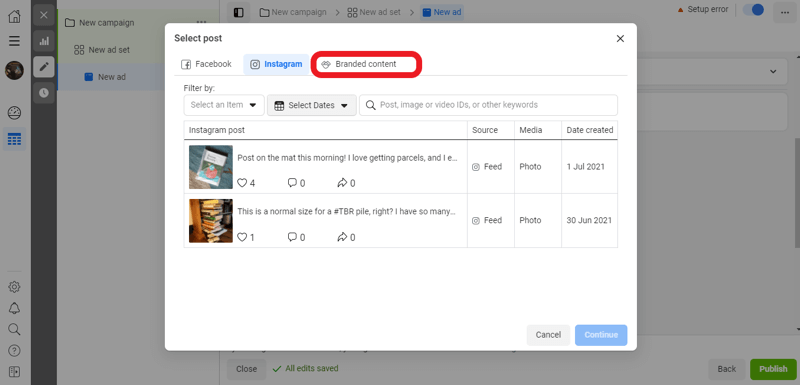The image size is (800, 385).
Task: Click the Close button at bottom
Action: pyautogui.click(x=246, y=369)
